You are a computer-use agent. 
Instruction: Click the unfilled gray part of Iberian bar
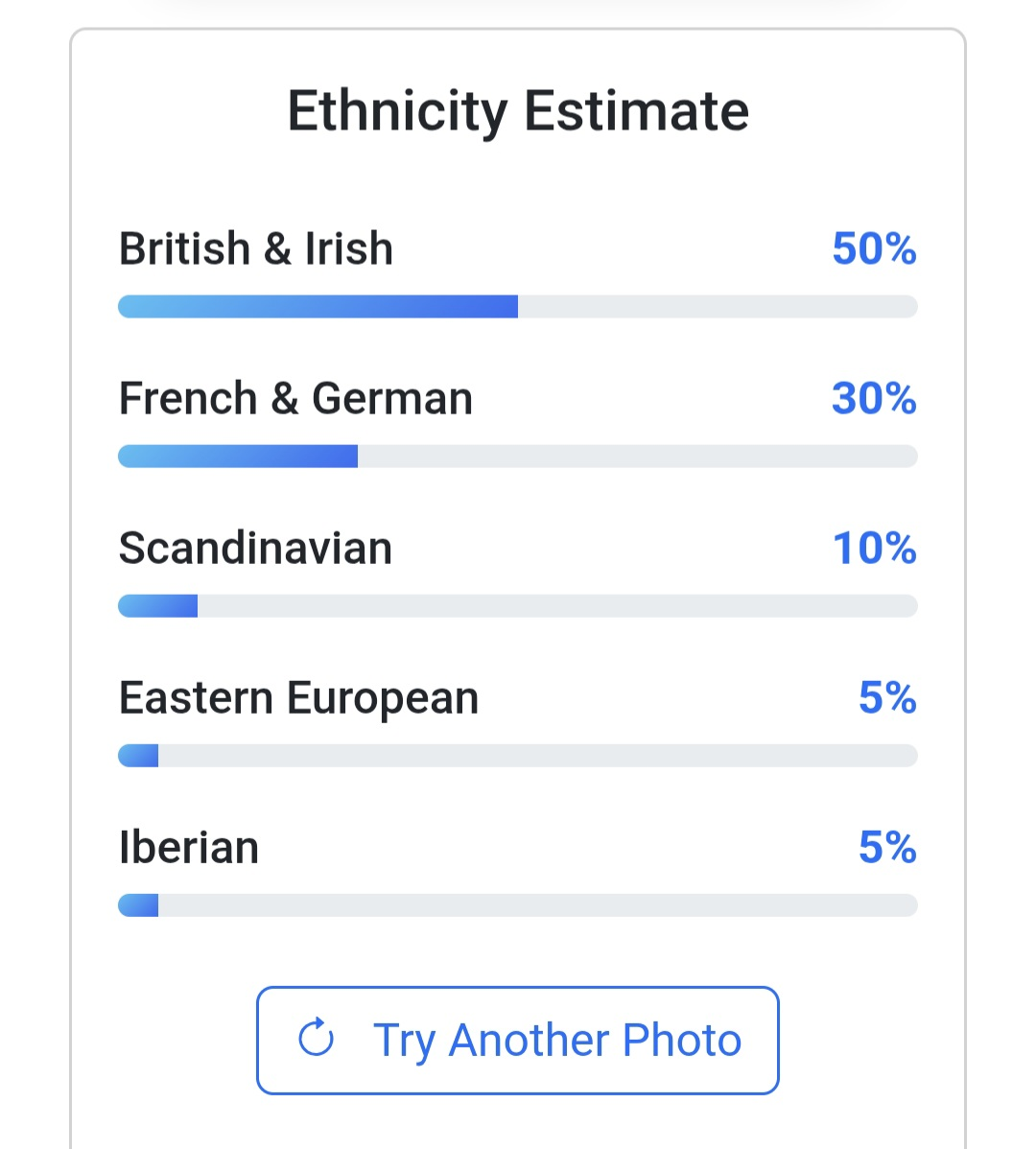tap(537, 905)
